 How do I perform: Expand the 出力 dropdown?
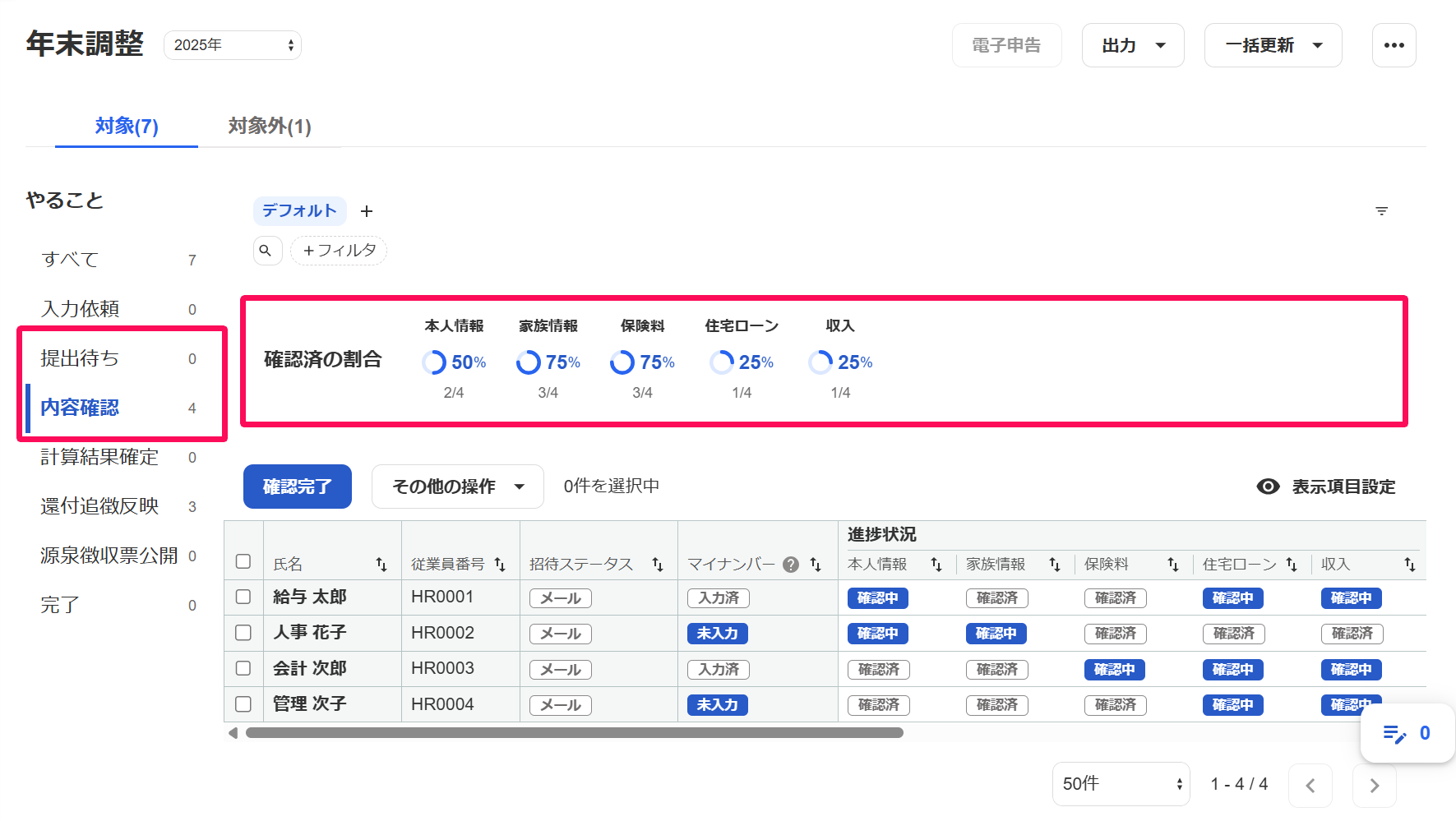[x=1133, y=45]
